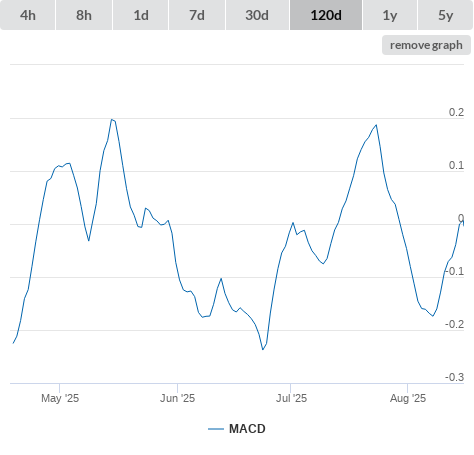This screenshot has height=455, width=474.
Task: Select the active 120d tab
Action: (x=326, y=15)
